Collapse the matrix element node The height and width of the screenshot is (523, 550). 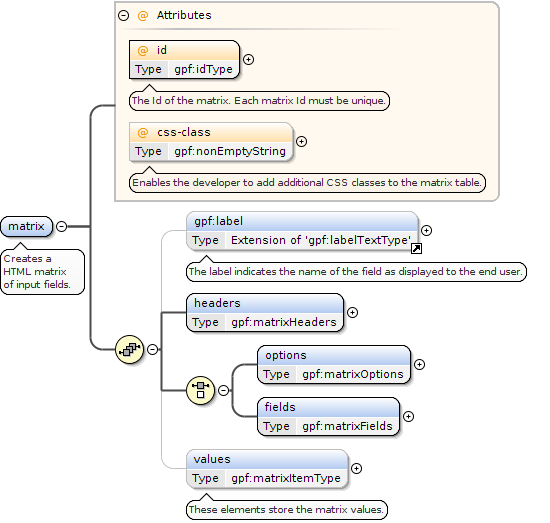(x=61, y=226)
